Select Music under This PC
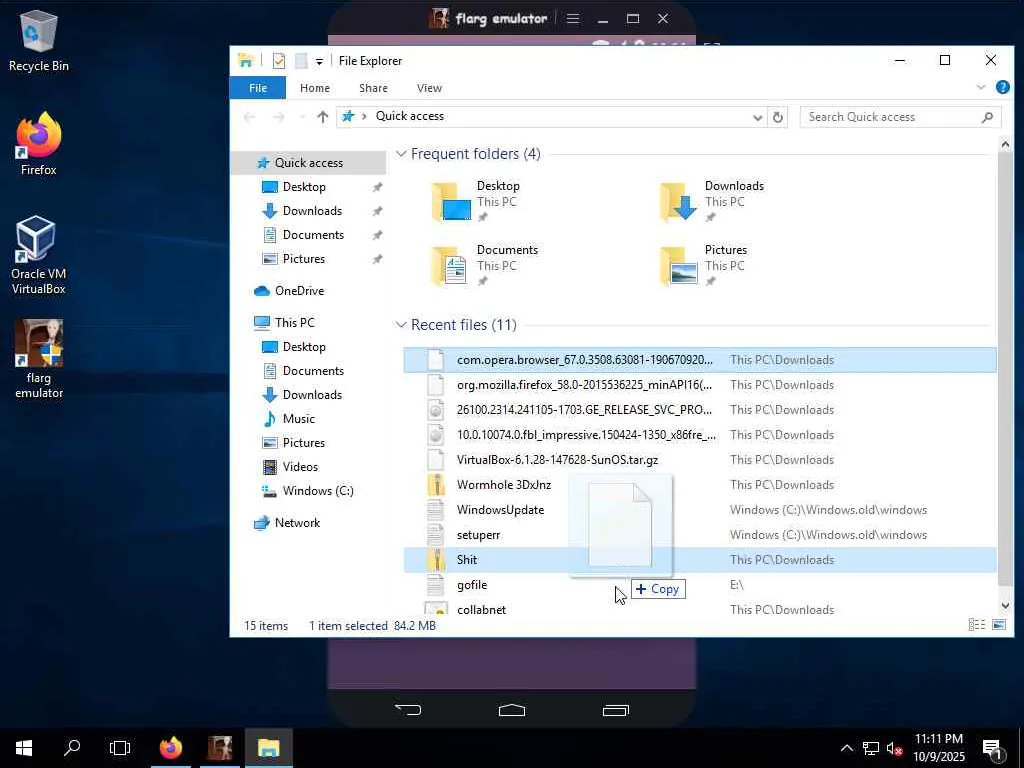1024x768 pixels. (x=298, y=419)
